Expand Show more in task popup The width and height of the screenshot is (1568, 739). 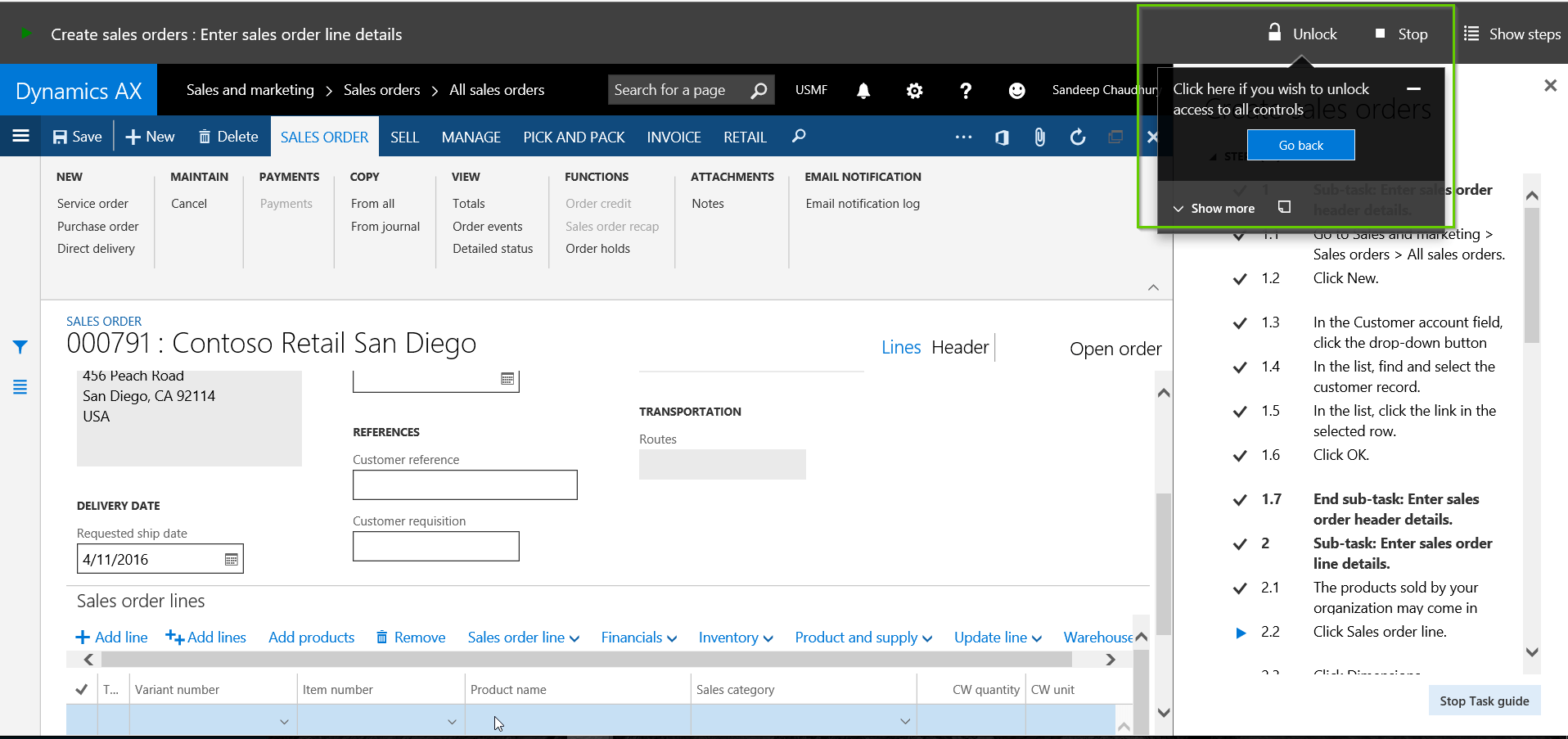pos(1214,208)
